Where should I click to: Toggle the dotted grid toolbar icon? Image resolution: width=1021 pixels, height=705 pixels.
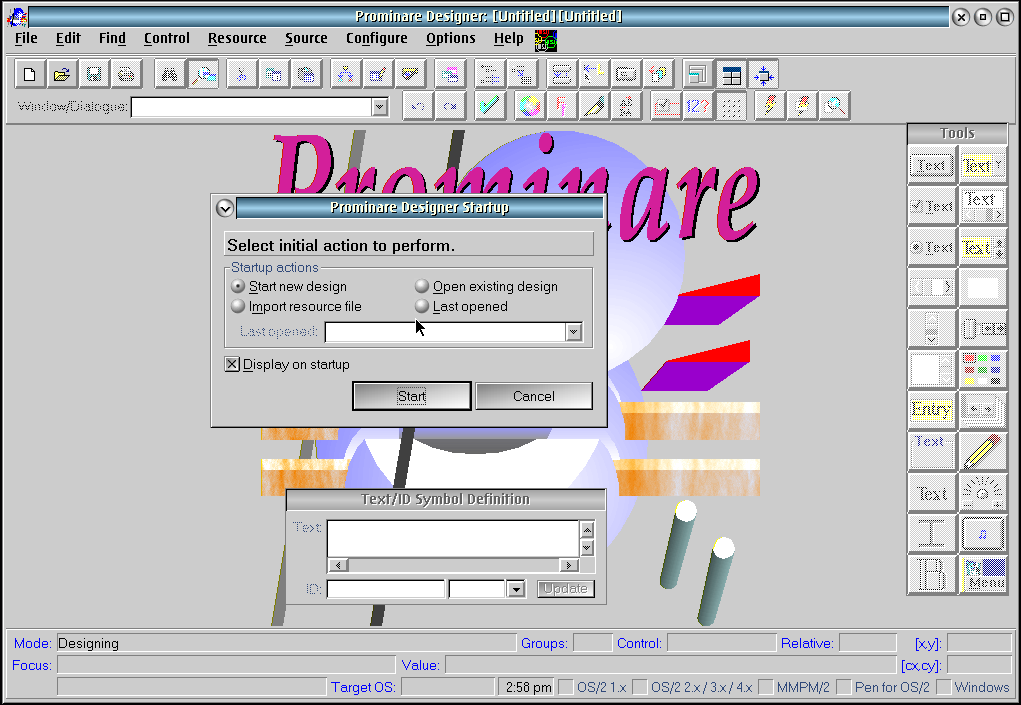click(731, 105)
